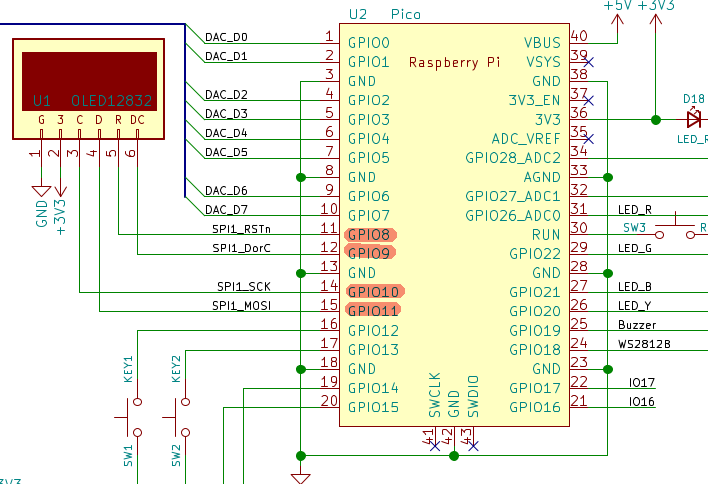This screenshot has width=708, height=484.
Task: Click the no-connect marker on VSYS pin 39
Action: pos(589,62)
